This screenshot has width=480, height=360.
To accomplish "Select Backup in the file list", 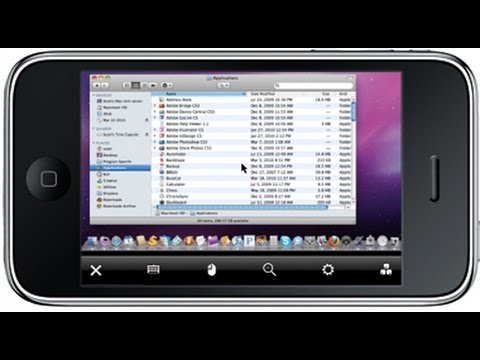I will pyautogui.click(x=252, y=166).
